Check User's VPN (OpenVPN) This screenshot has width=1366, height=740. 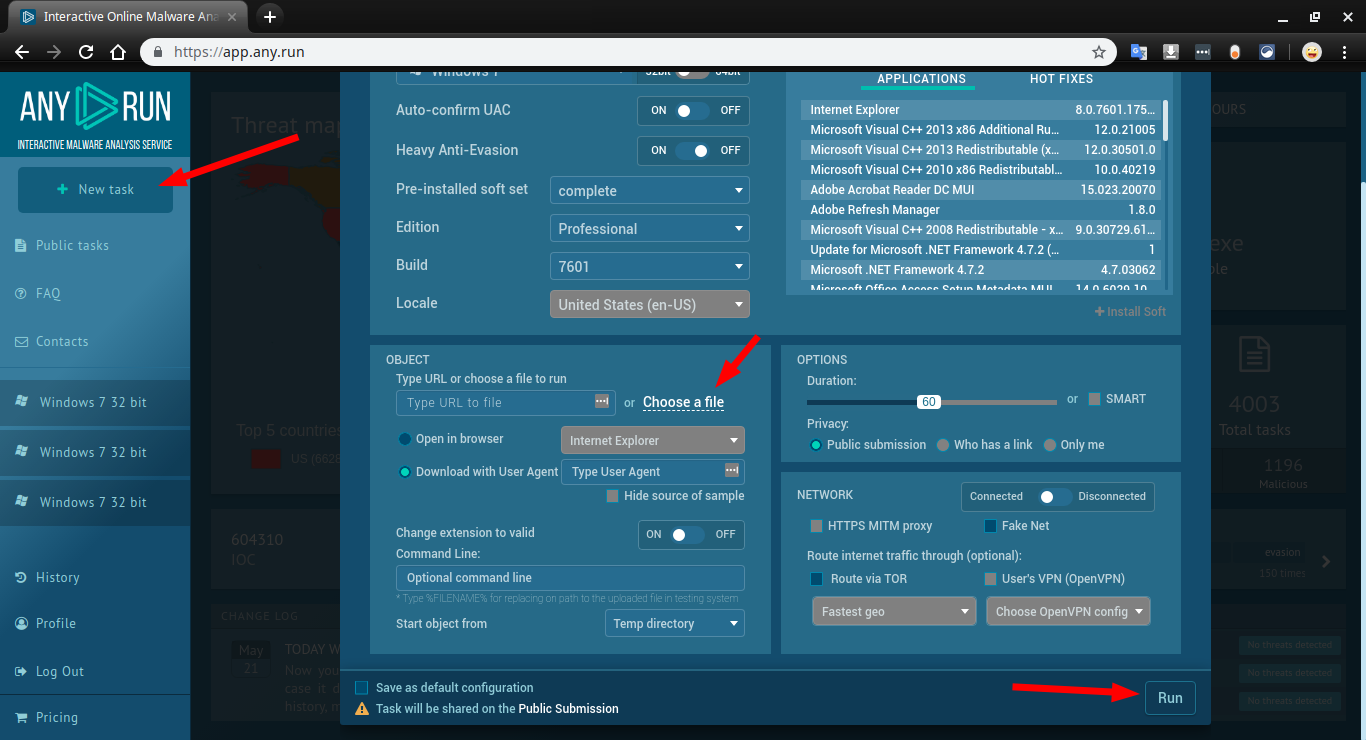991,579
